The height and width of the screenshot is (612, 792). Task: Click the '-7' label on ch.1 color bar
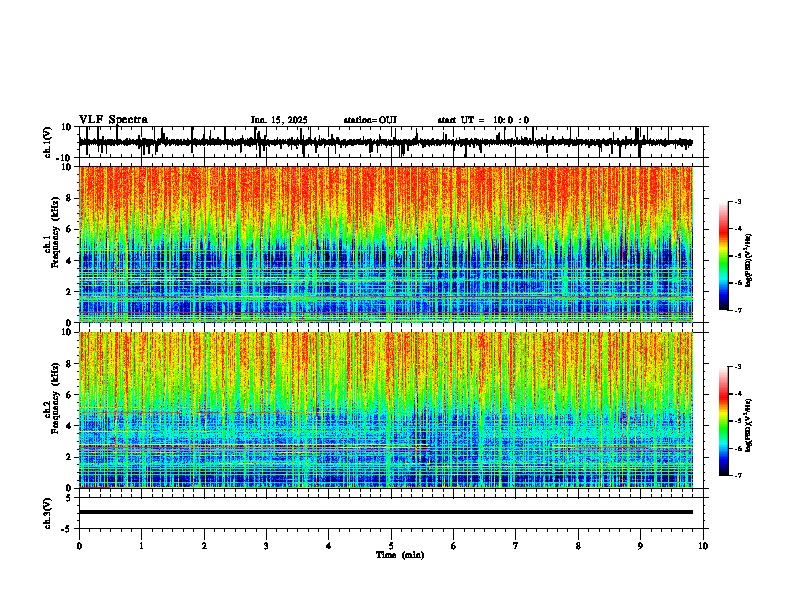pyautogui.click(x=737, y=310)
